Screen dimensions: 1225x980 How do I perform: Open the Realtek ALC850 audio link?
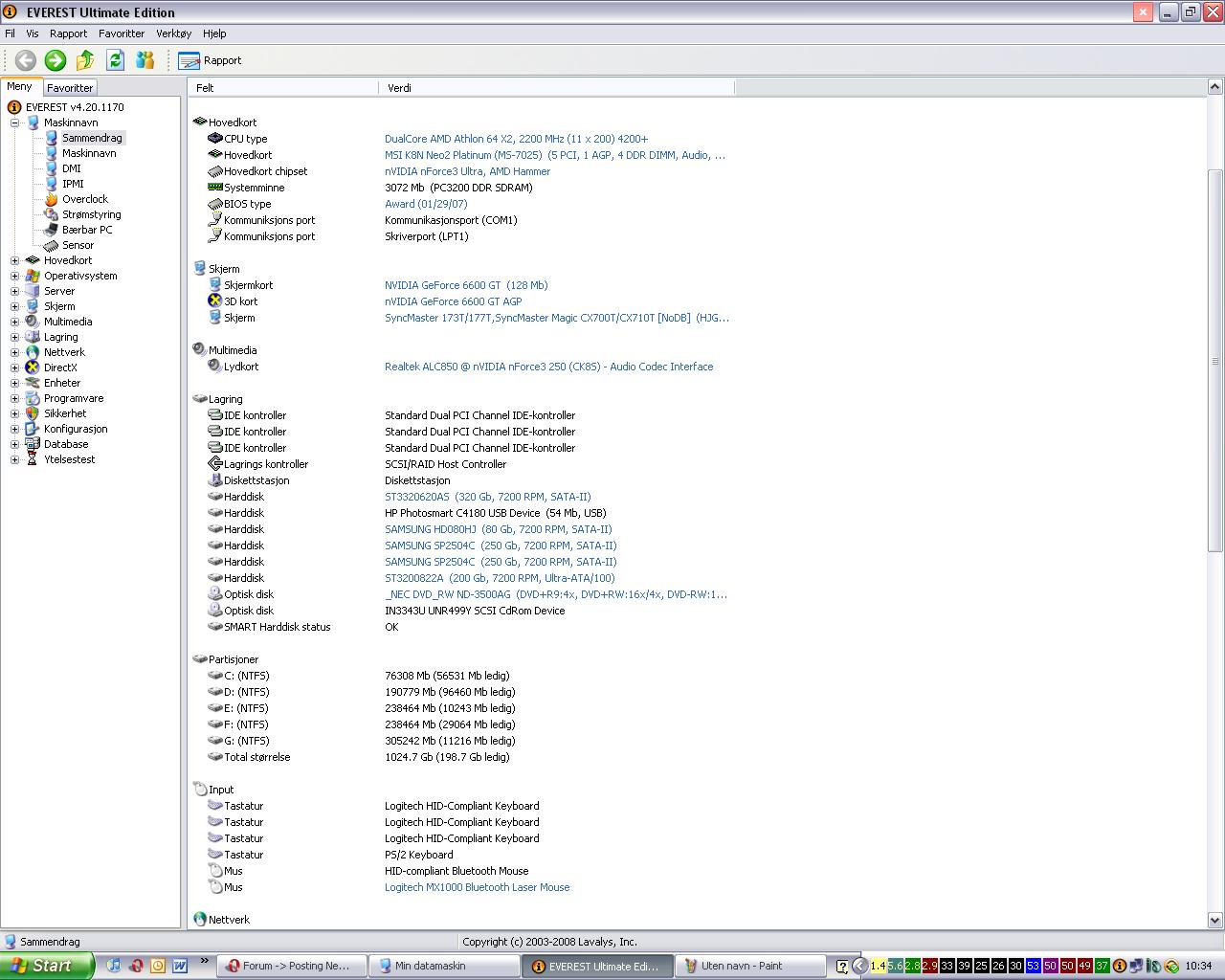[x=548, y=367]
